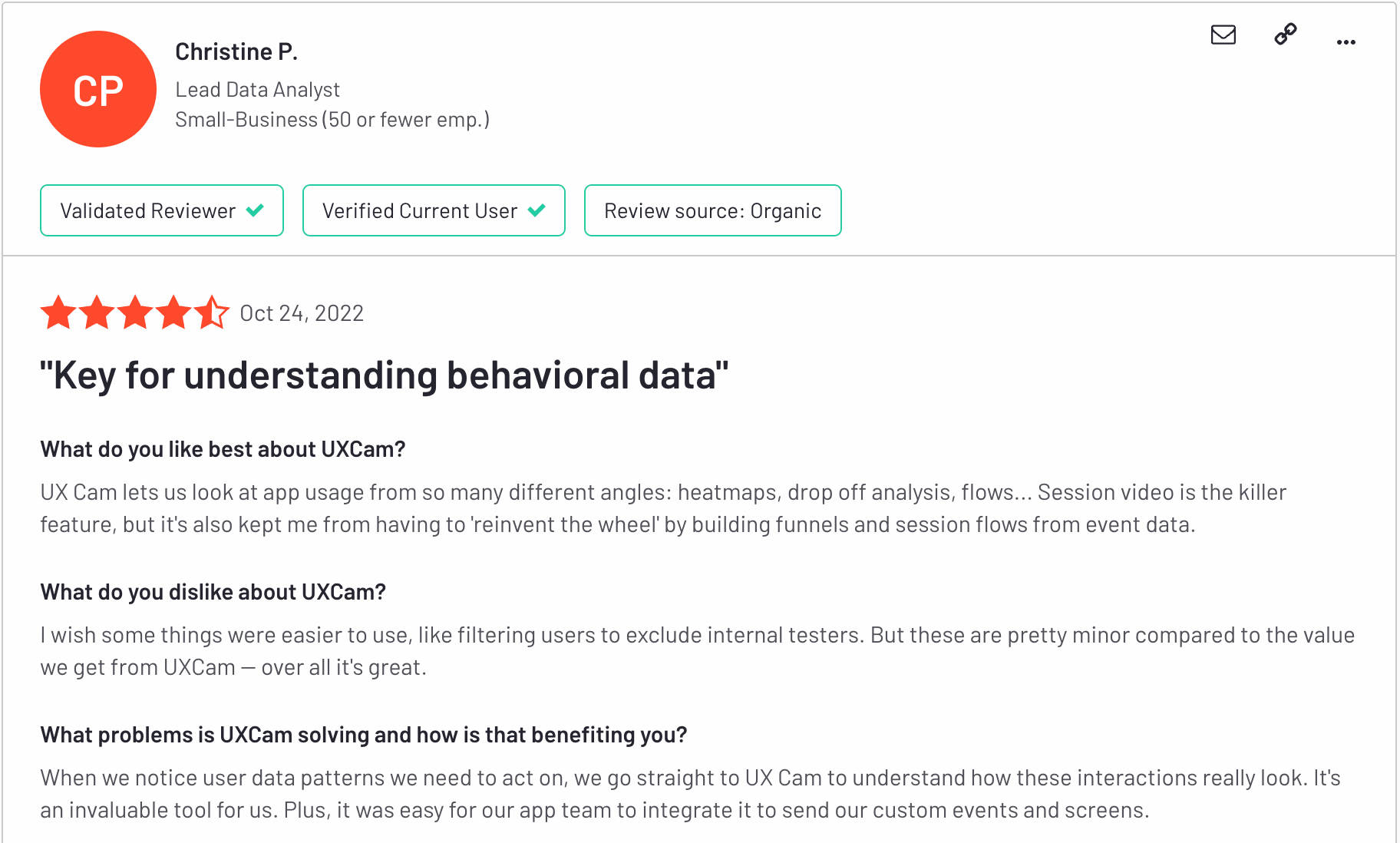Click the first rating star

[x=58, y=313]
